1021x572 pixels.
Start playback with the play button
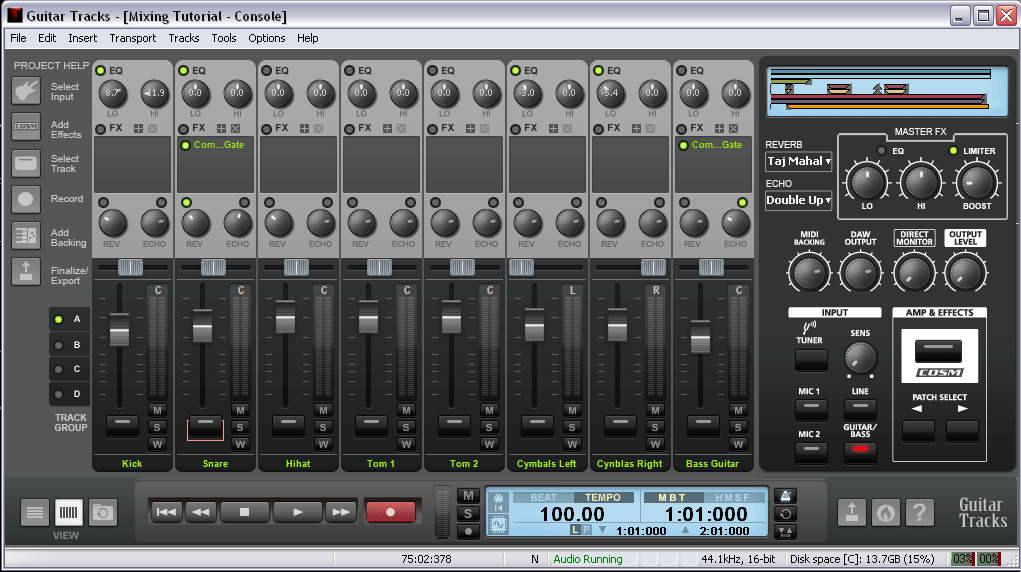tap(297, 512)
